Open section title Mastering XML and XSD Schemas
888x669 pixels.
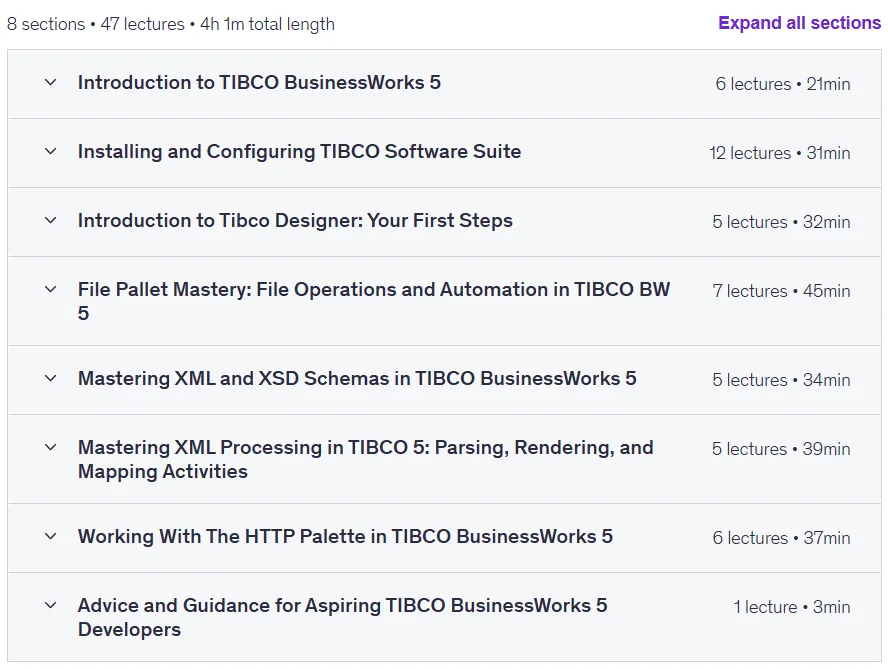pos(357,379)
